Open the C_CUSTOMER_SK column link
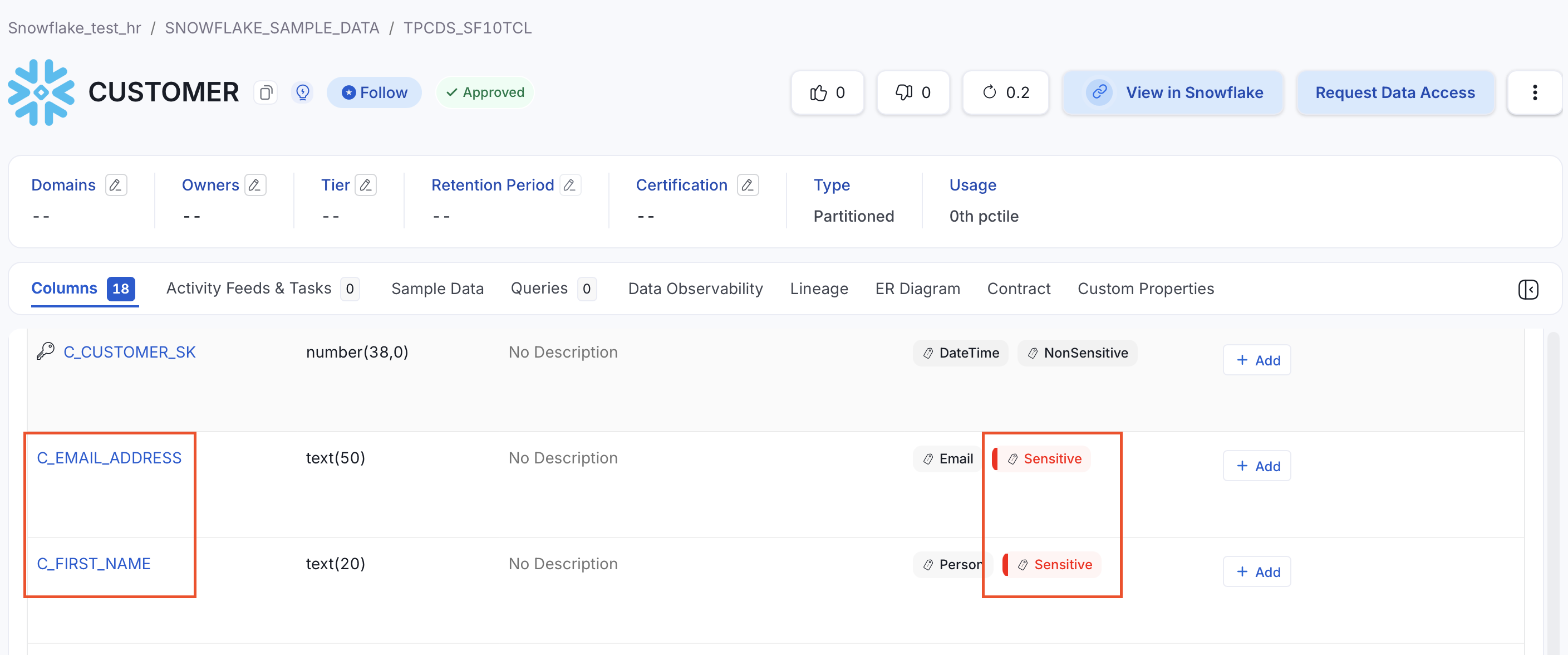 click(130, 352)
